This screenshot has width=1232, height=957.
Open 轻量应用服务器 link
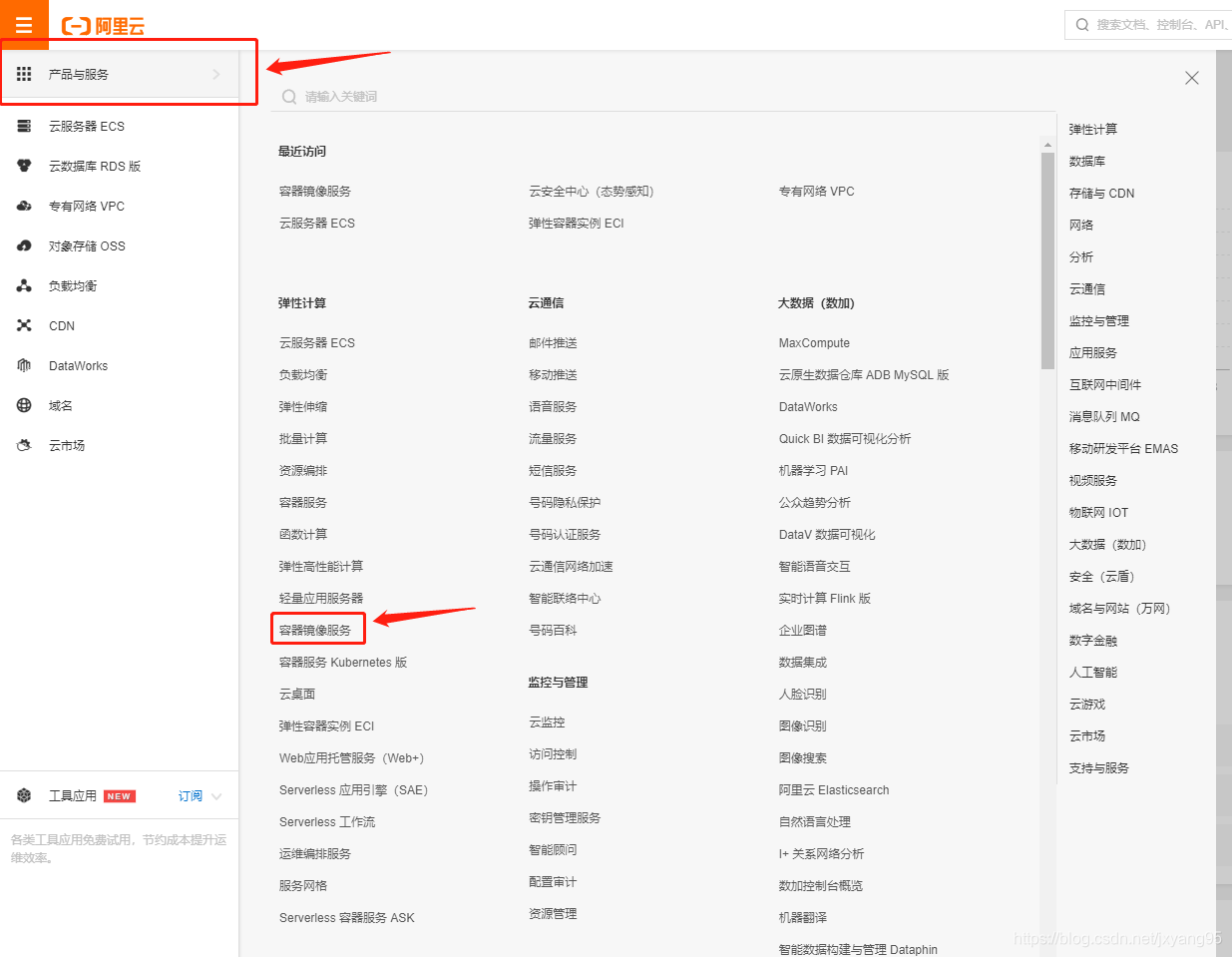click(321, 599)
